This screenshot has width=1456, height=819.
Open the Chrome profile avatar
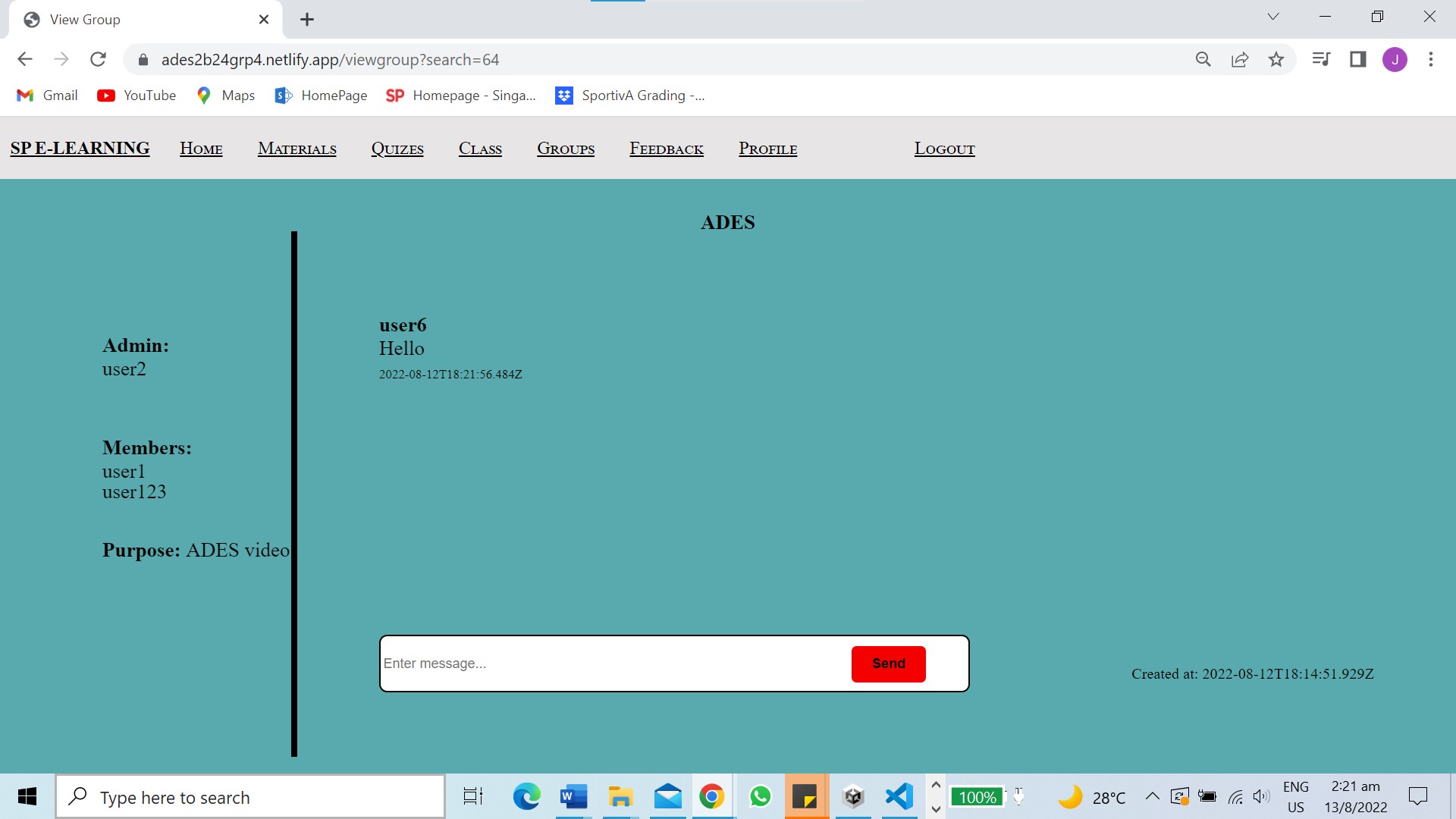tap(1395, 59)
